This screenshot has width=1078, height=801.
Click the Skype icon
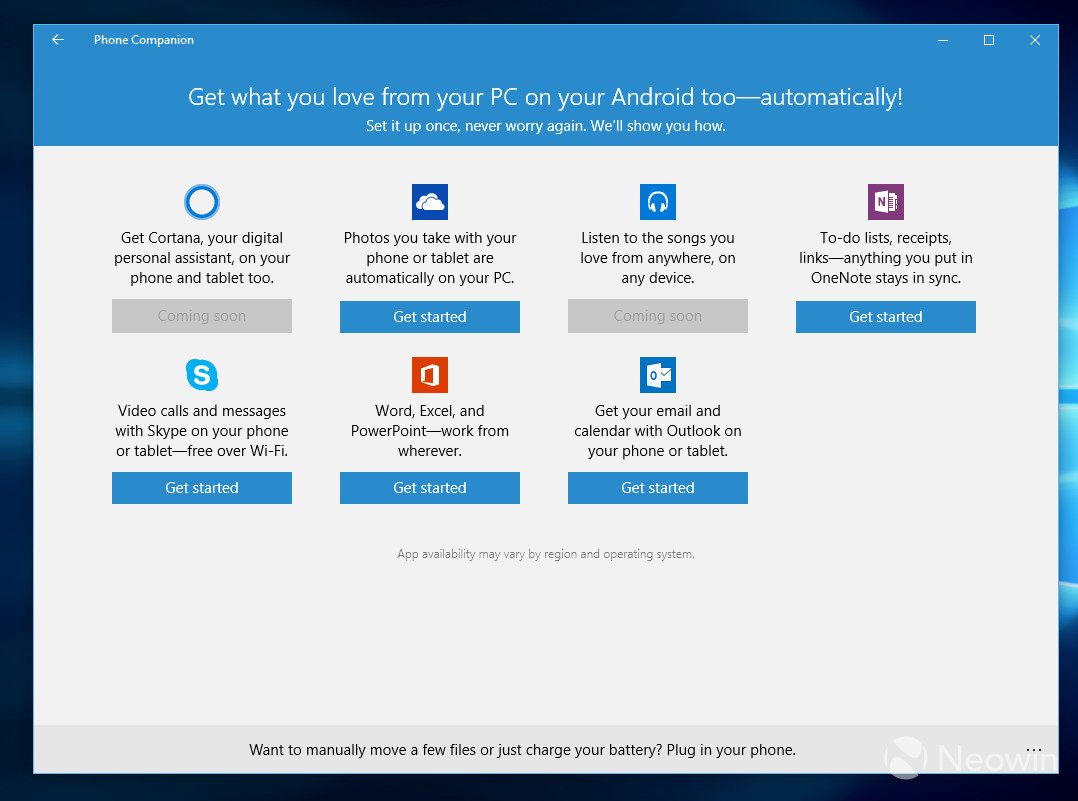pos(201,375)
